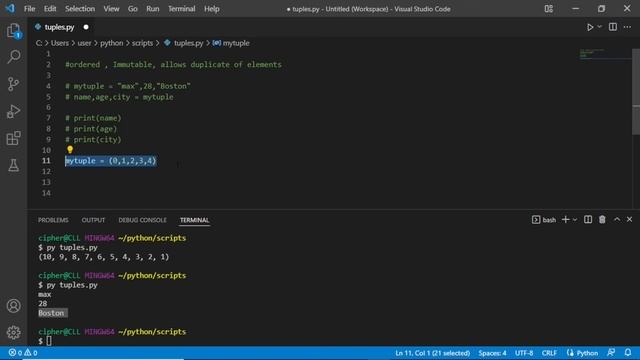Screen dimensions: 640x360
Task: Click Ln 11, Col 1 cursor position
Action: (x=432, y=353)
